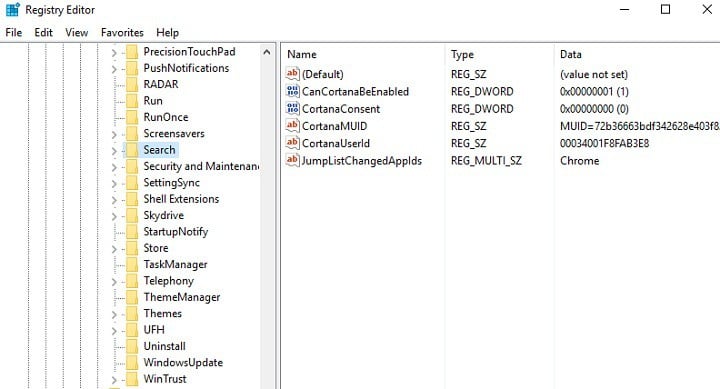Open the Edit menu
The height and width of the screenshot is (389, 720).
44,33
